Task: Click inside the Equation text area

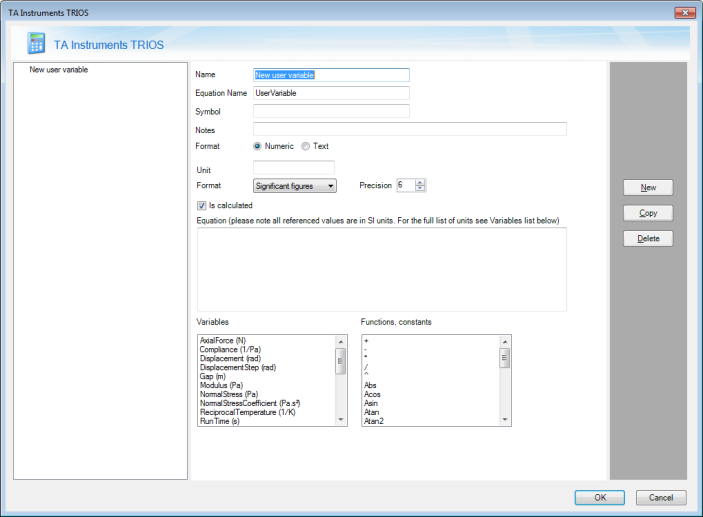Action: [x=382, y=269]
